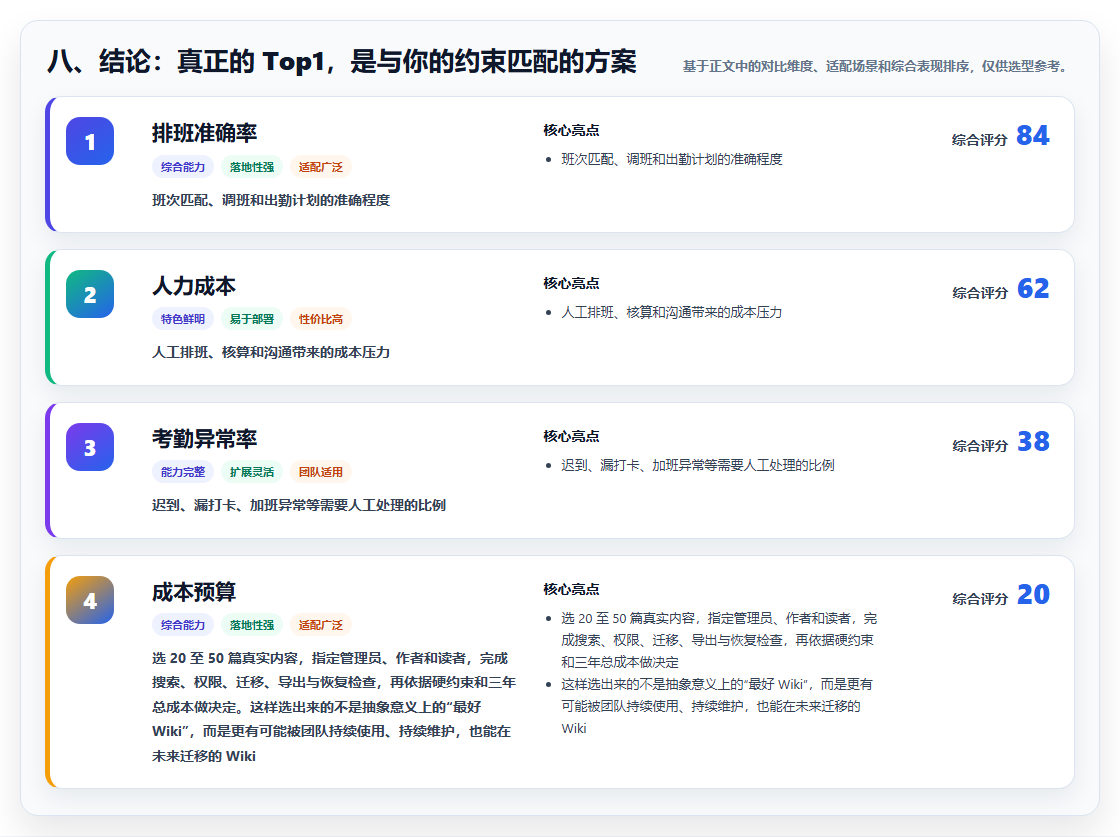Click 综合评分 label beside score 38
1120x837 pixels.
pyautogui.click(x=979, y=446)
